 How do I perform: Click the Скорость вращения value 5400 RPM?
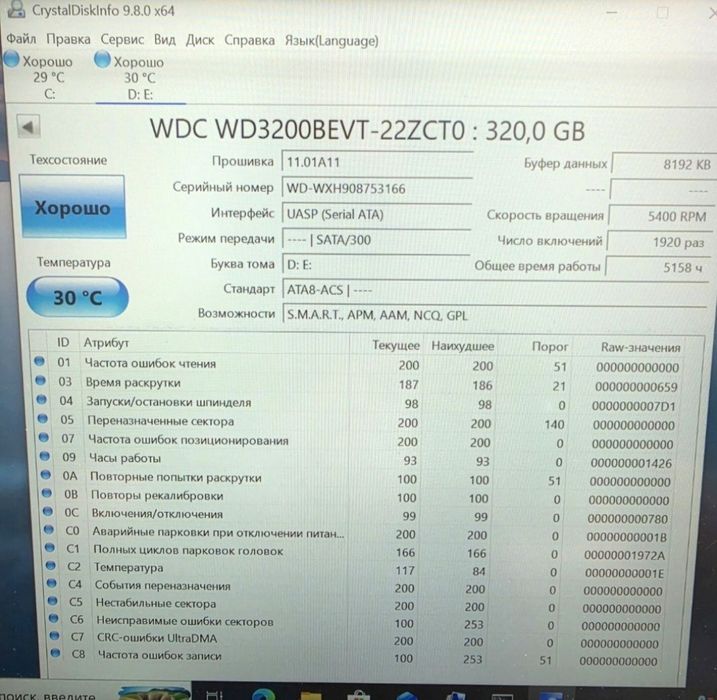click(x=662, y=216)
